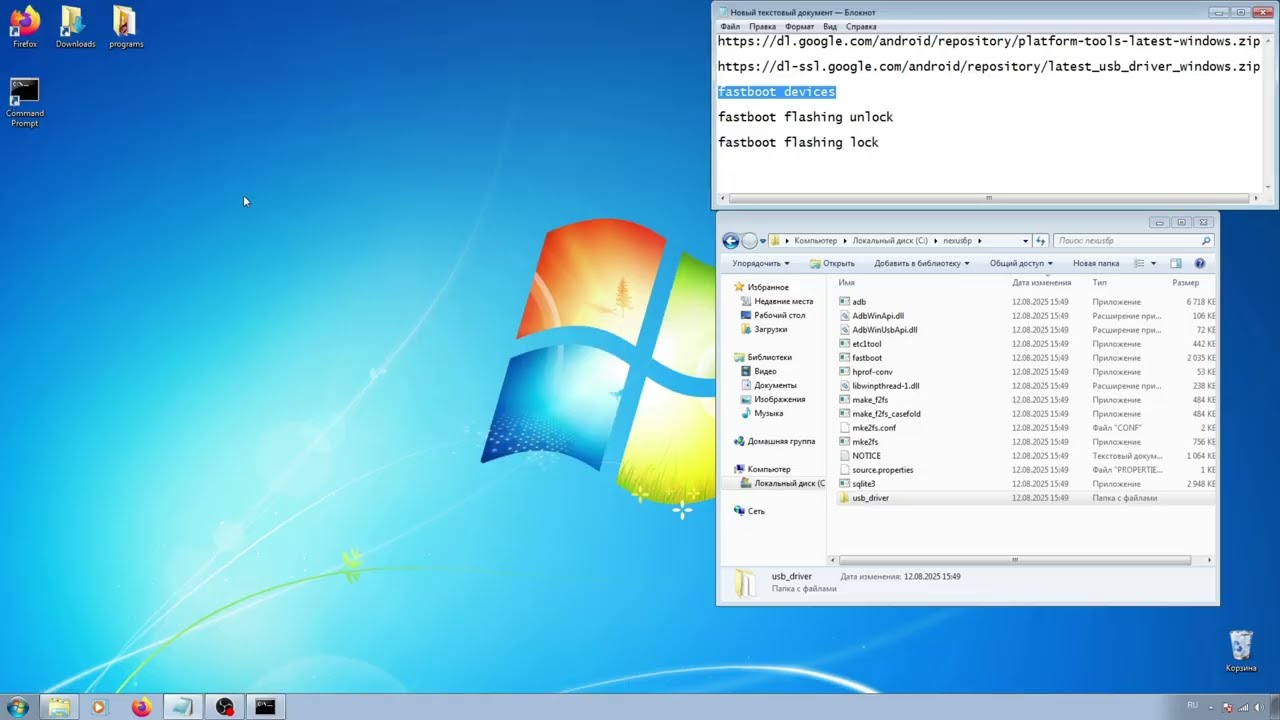
Task: Click Новая папка button
Action: pos(1096,263)
